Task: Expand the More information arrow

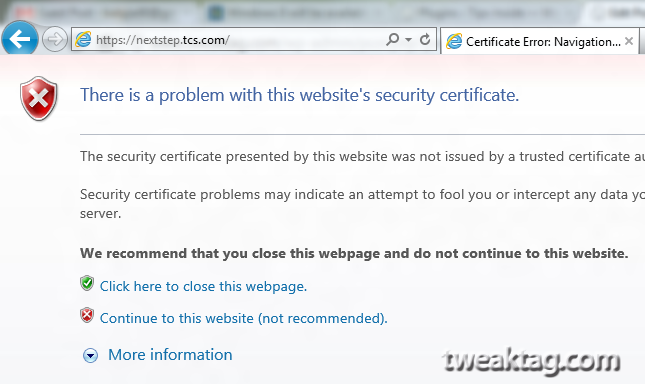Action: pyautogui.click(x=90, y=355)
